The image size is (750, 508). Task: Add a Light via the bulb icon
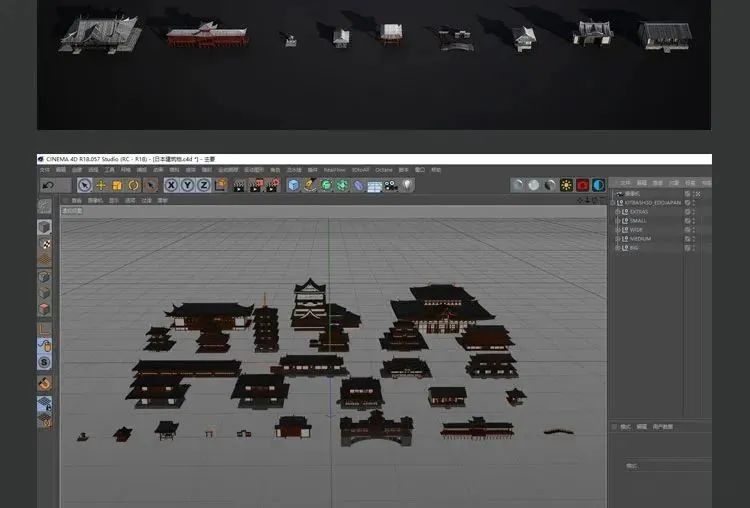tap(407, 185)
